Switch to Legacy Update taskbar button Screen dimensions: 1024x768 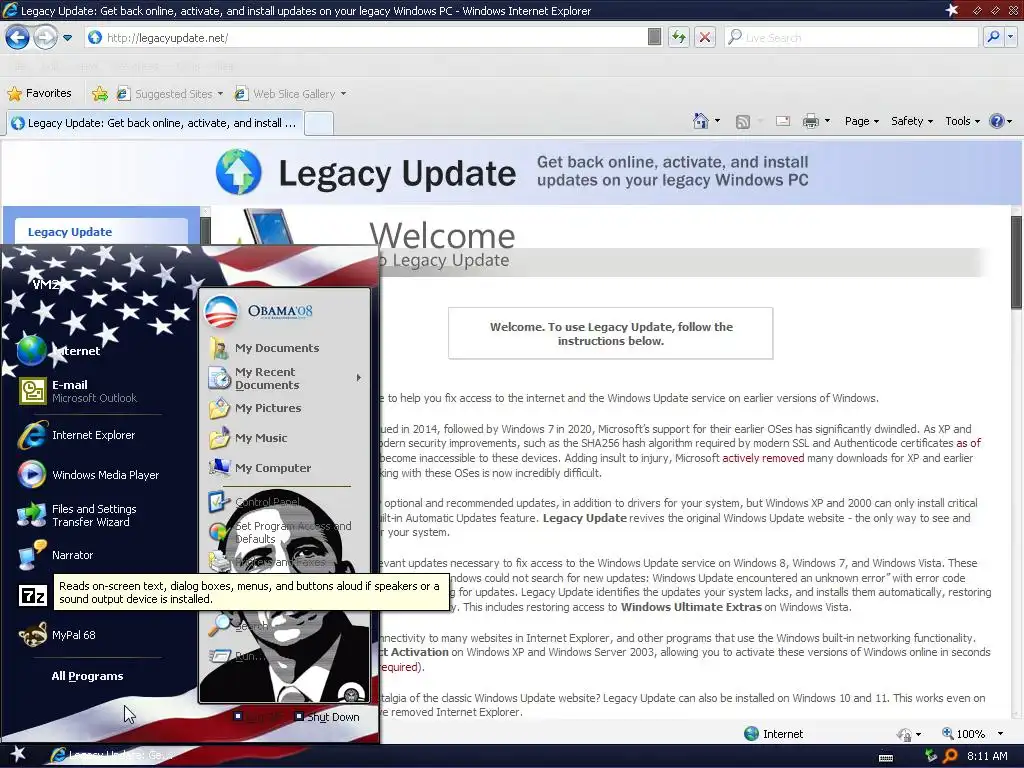click(111, 755)
